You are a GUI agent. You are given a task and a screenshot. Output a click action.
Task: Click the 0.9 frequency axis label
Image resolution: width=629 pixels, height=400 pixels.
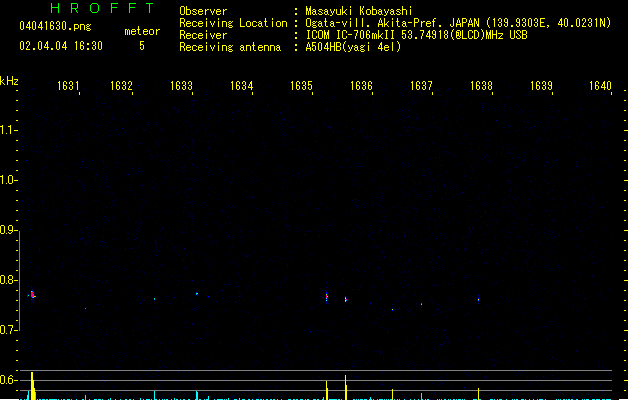click(x=7, y=230)
